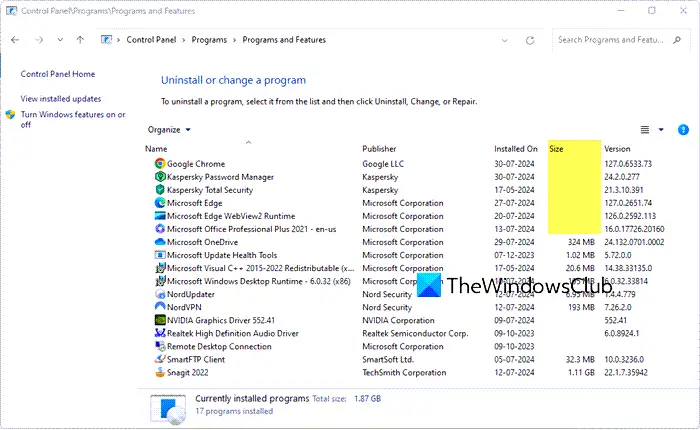Click the change view list icon
The width and height of the screenshot is (700, 430).
point(645,129)
